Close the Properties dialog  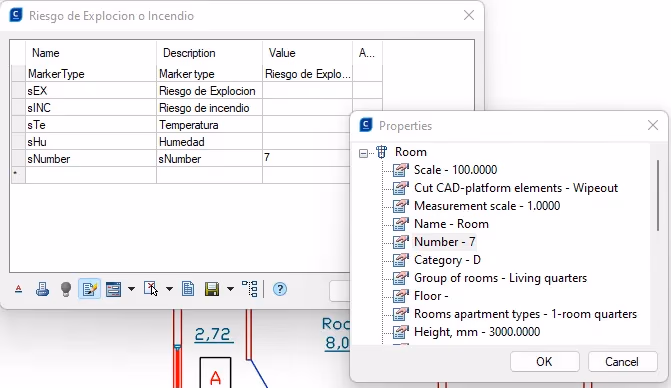pyautogui.click(x=653, y=125)
